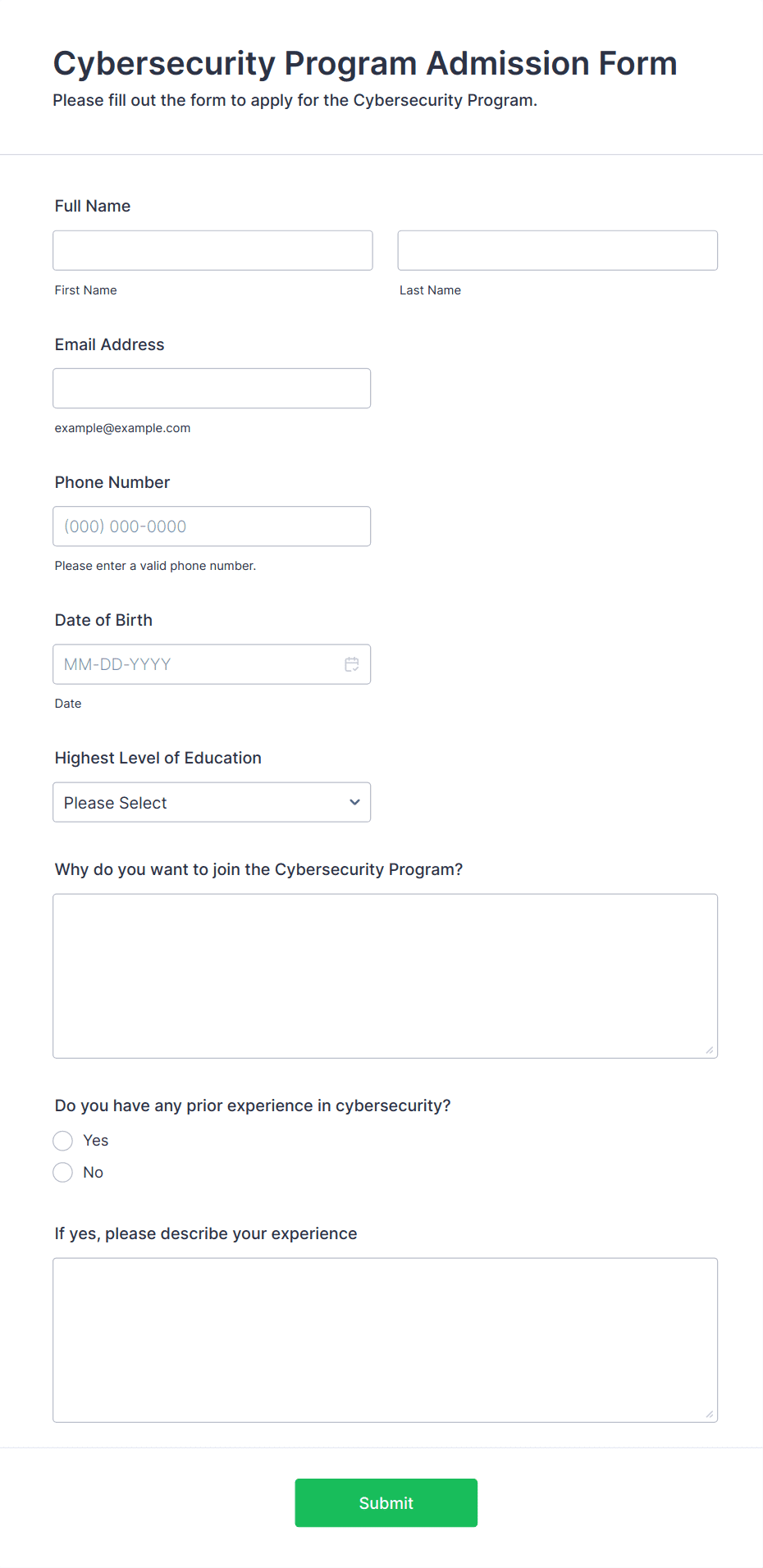Click the dropdown chevron on Please Select
This screenshot has height=1568, width=763.
[x=354, y=802]
